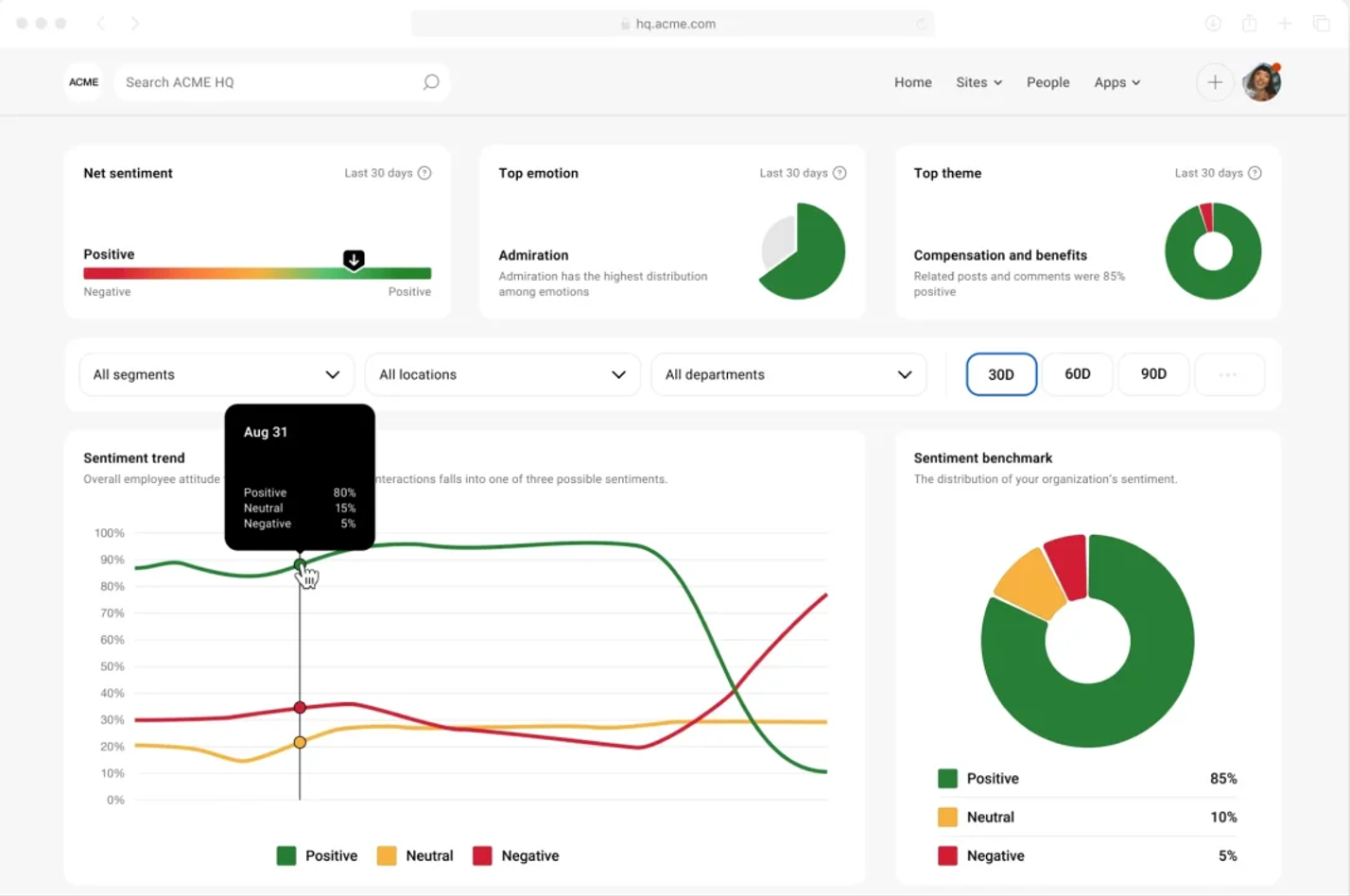Open the Top theme help icon

pos(1255,173)
